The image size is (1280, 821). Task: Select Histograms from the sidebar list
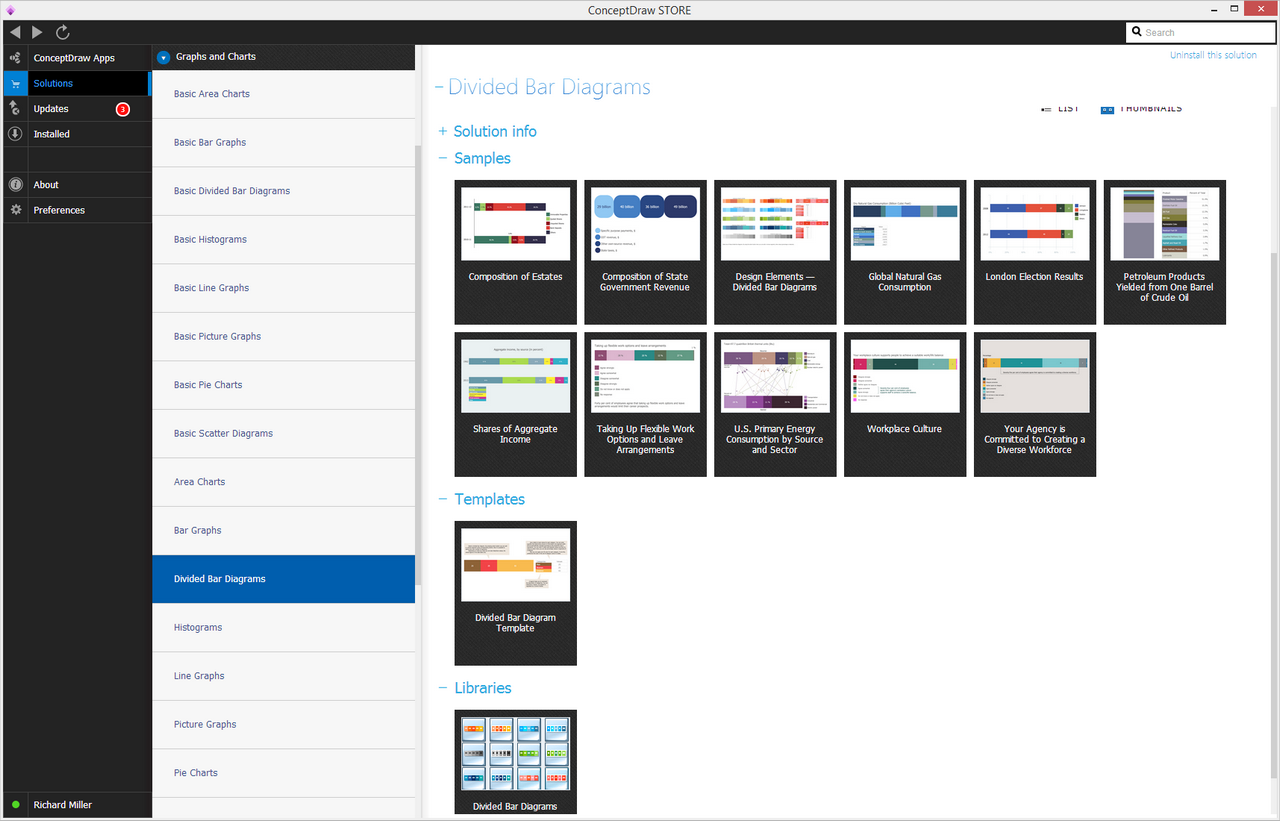tap(197, 627)
